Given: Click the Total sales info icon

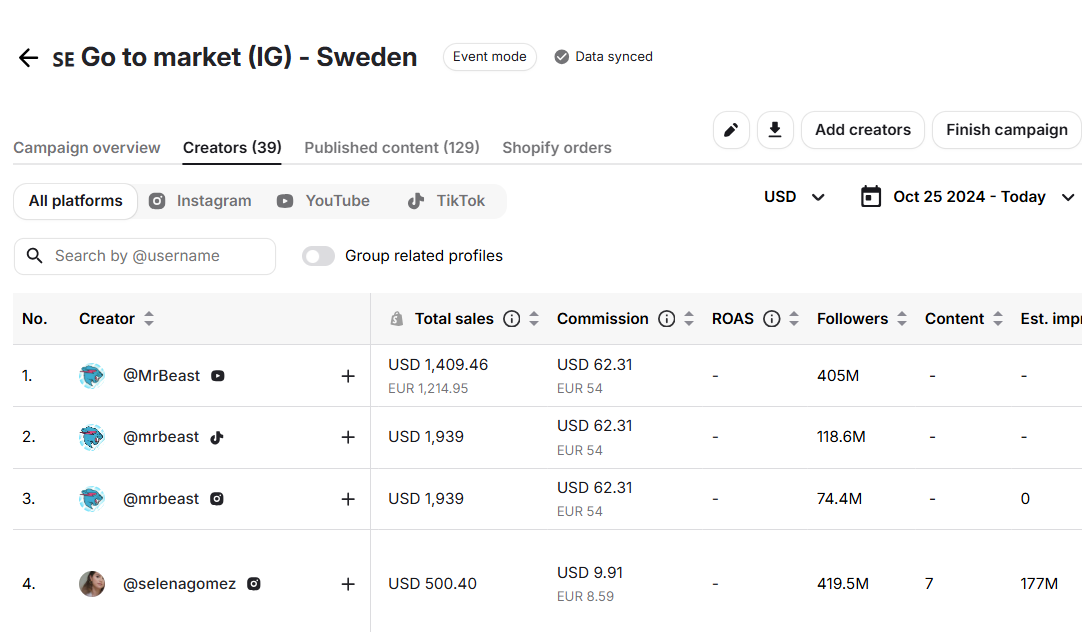Looking at the screenshot, I should (x=512, y=319).
